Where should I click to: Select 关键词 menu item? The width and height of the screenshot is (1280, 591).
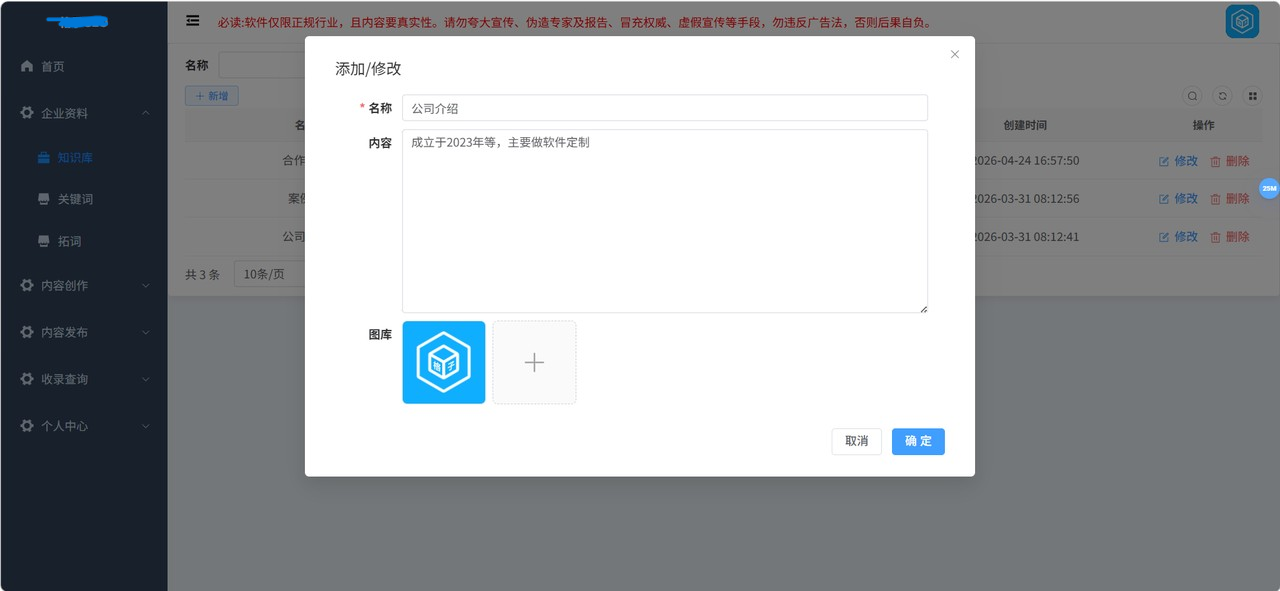[x=84, y=199]
